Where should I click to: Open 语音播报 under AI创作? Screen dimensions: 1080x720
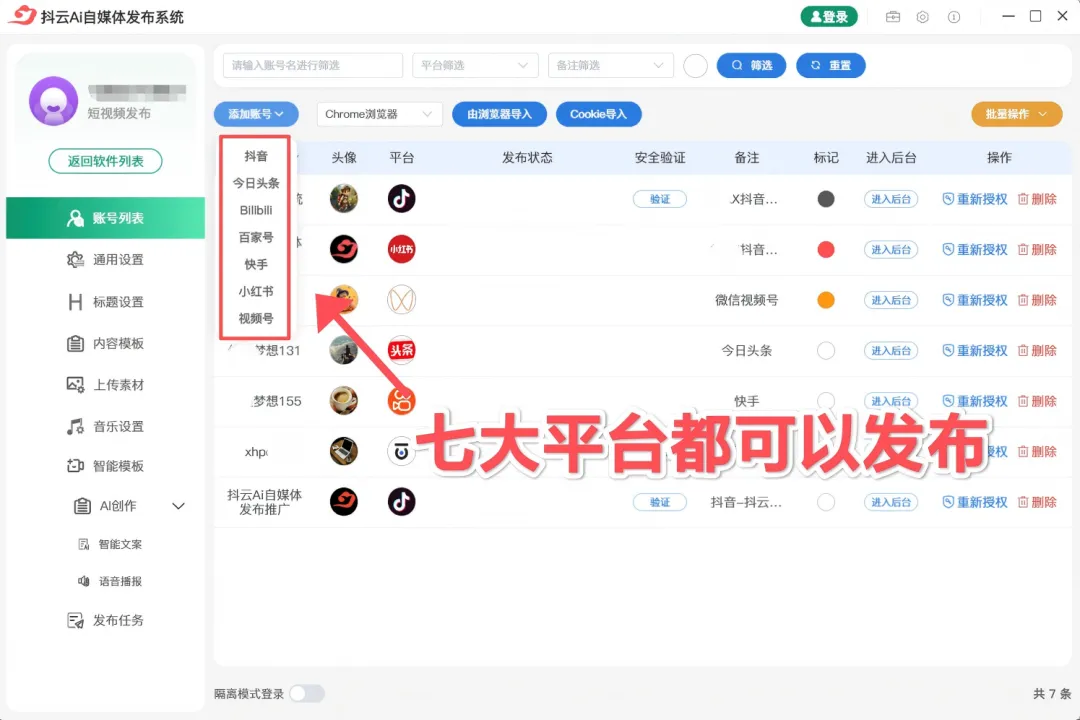click(110, 582)
